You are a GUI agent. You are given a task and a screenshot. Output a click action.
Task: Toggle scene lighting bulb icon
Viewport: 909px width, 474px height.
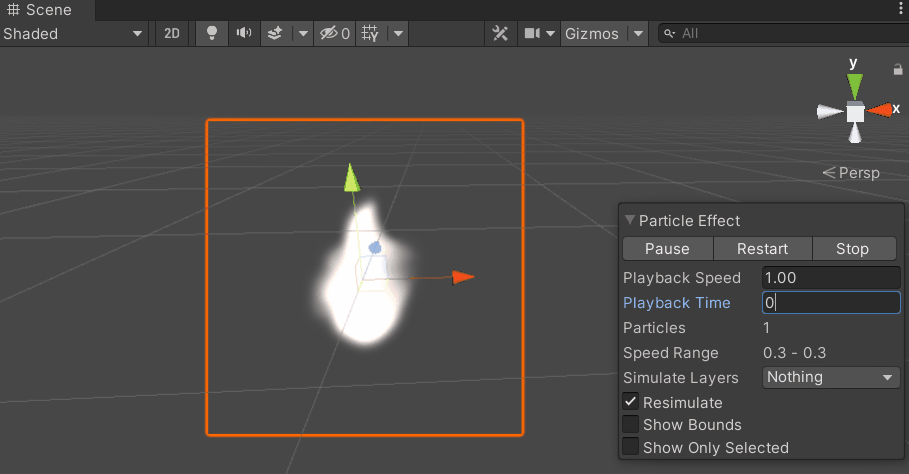point(212,34)
